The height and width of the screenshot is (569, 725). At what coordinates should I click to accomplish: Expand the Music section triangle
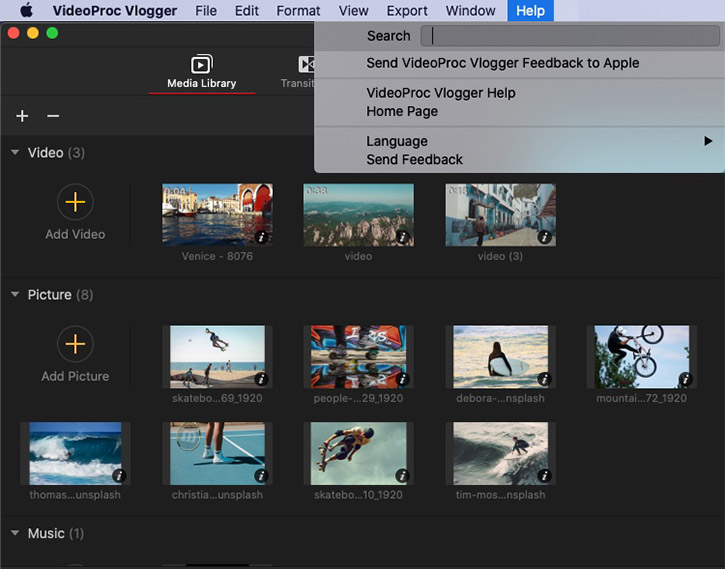pos(15,534)
